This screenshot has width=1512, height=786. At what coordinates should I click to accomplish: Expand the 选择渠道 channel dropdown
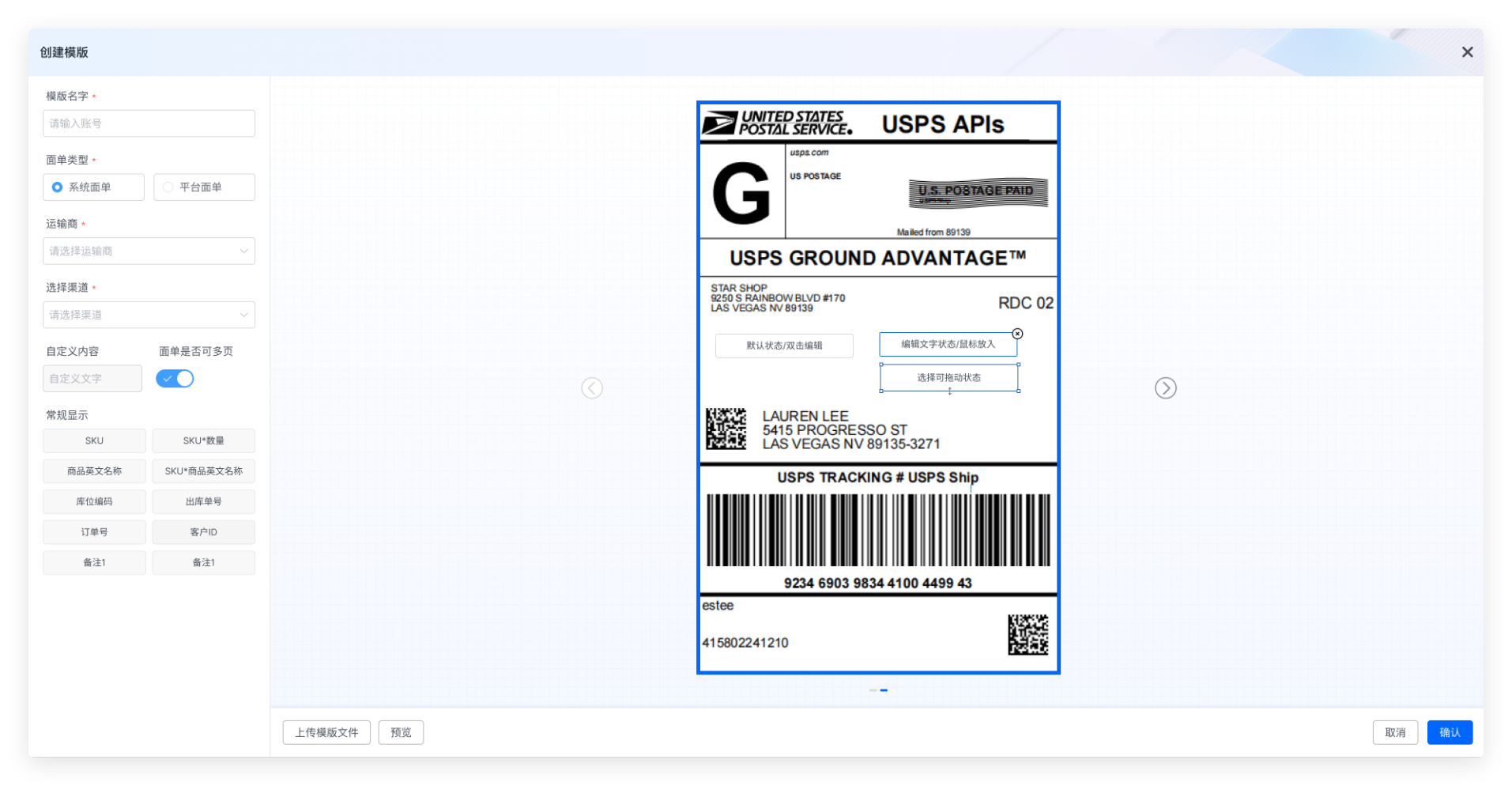[x=149, y=315]
